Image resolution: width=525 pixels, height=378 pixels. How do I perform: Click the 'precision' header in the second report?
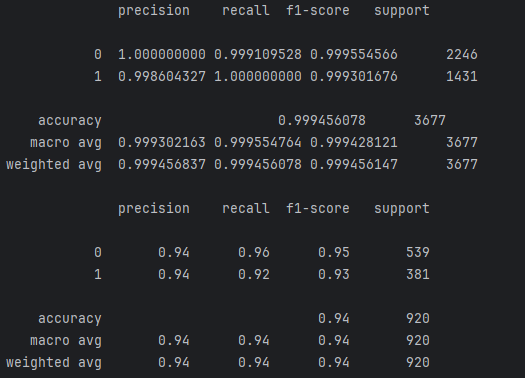coord(154,209)
